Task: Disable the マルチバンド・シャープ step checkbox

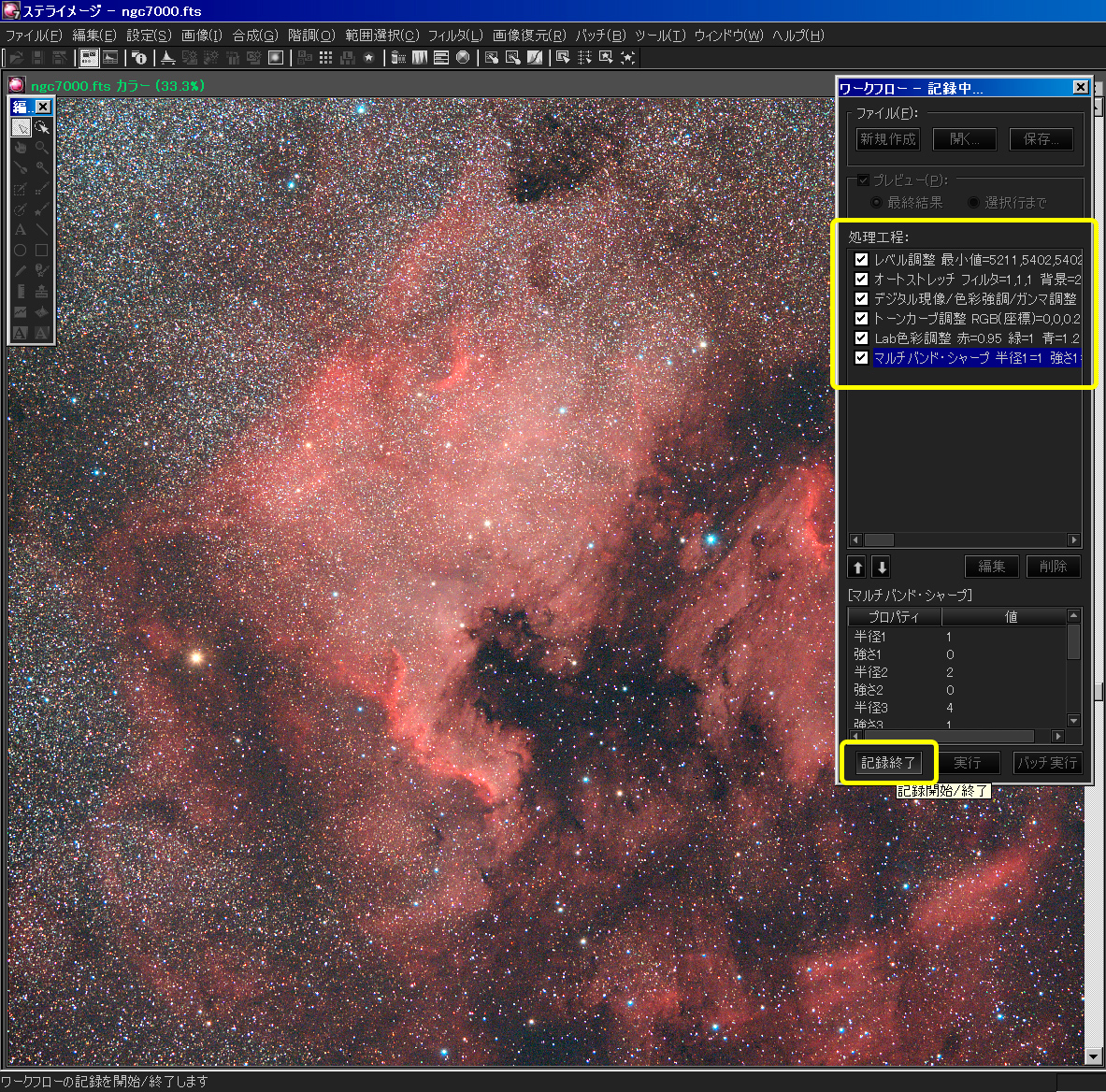Action: (x=861, y=358)
